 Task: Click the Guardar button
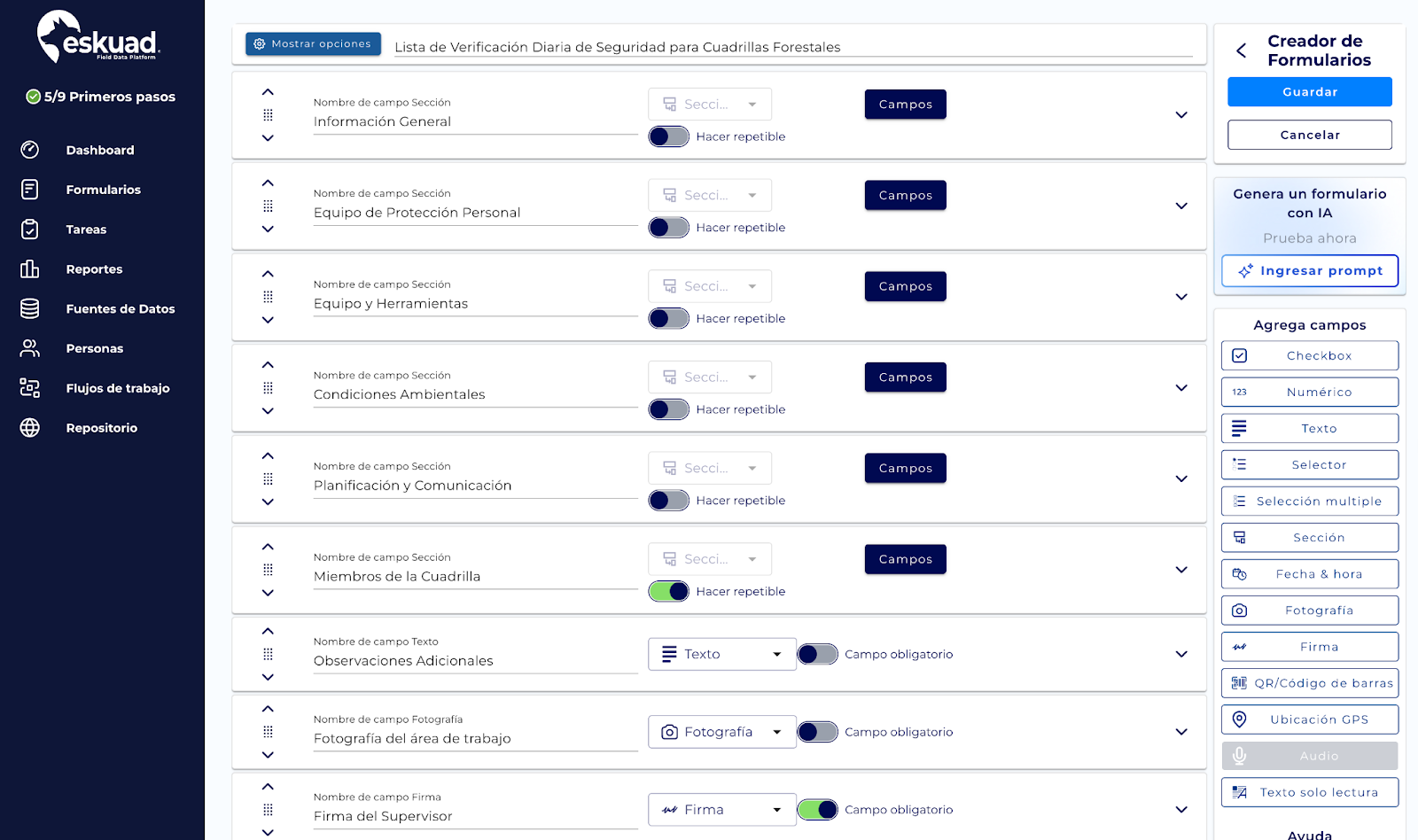click(1310, 92)
